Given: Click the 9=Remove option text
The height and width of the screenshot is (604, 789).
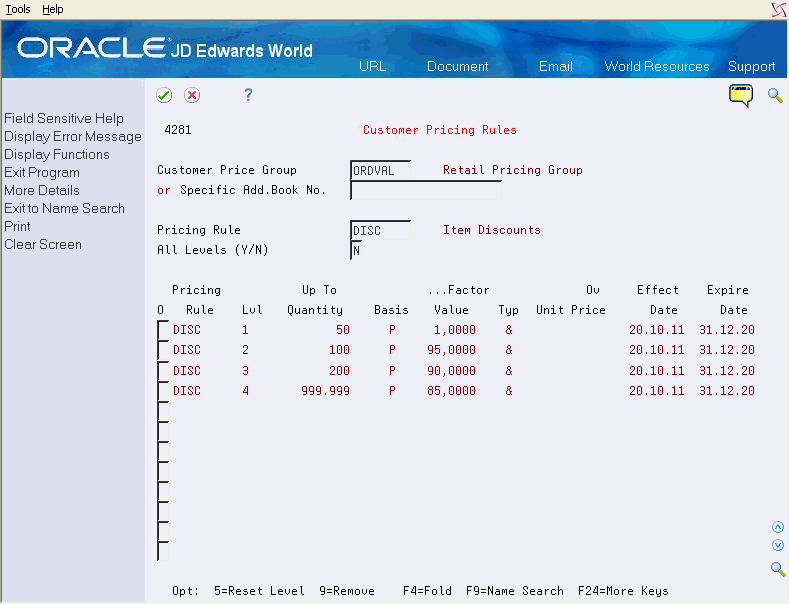Looking at the screenshot, I should click(x=347, y=591).
